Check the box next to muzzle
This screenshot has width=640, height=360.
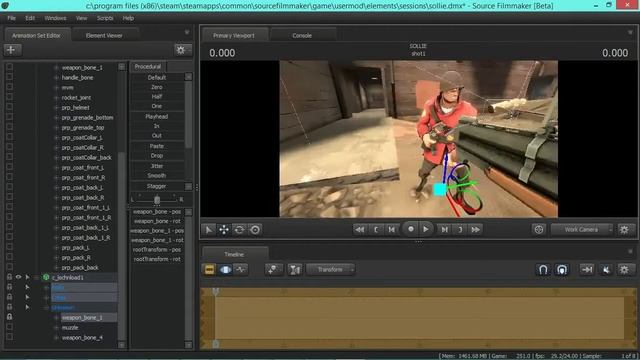9,327
